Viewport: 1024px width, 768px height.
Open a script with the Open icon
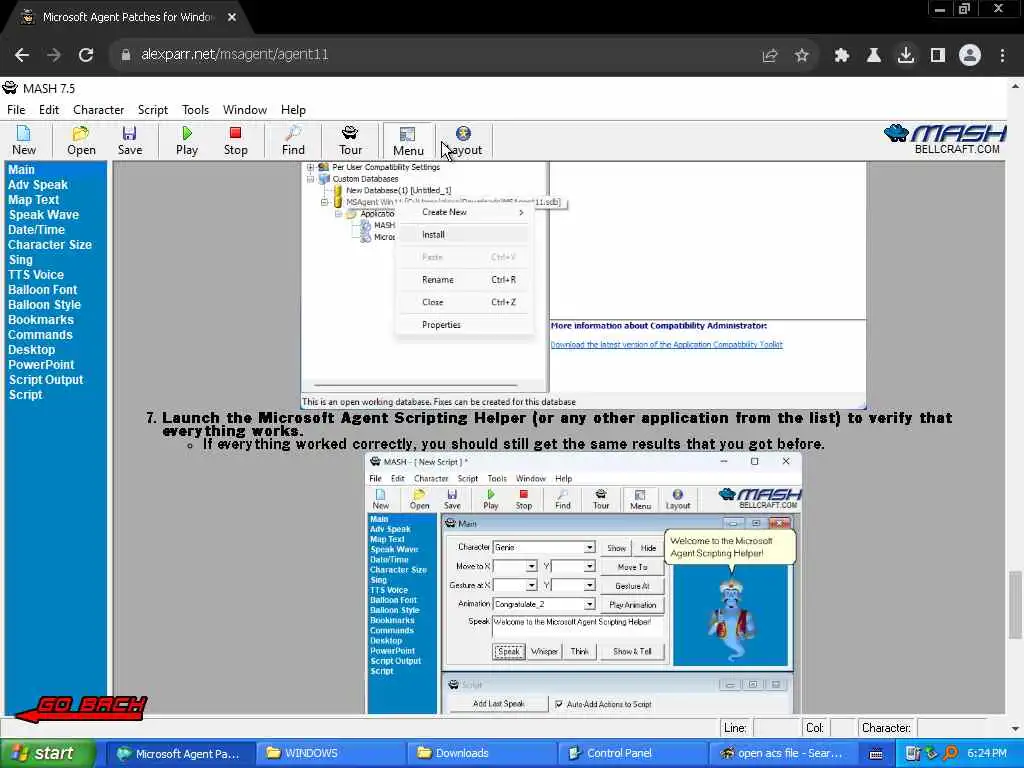81,140
